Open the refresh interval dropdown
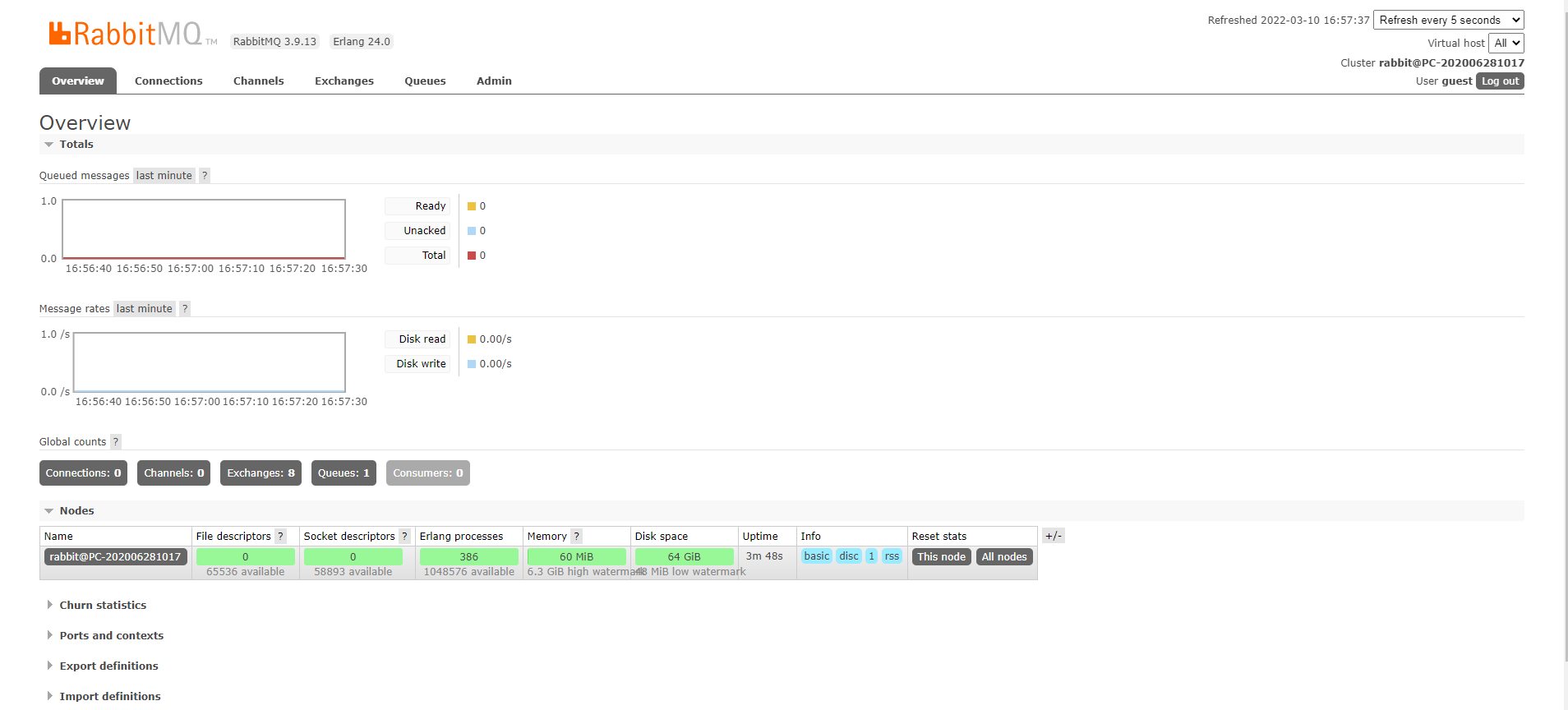1568x710 pixels. pyautogui.click(x=1449, y=20)
